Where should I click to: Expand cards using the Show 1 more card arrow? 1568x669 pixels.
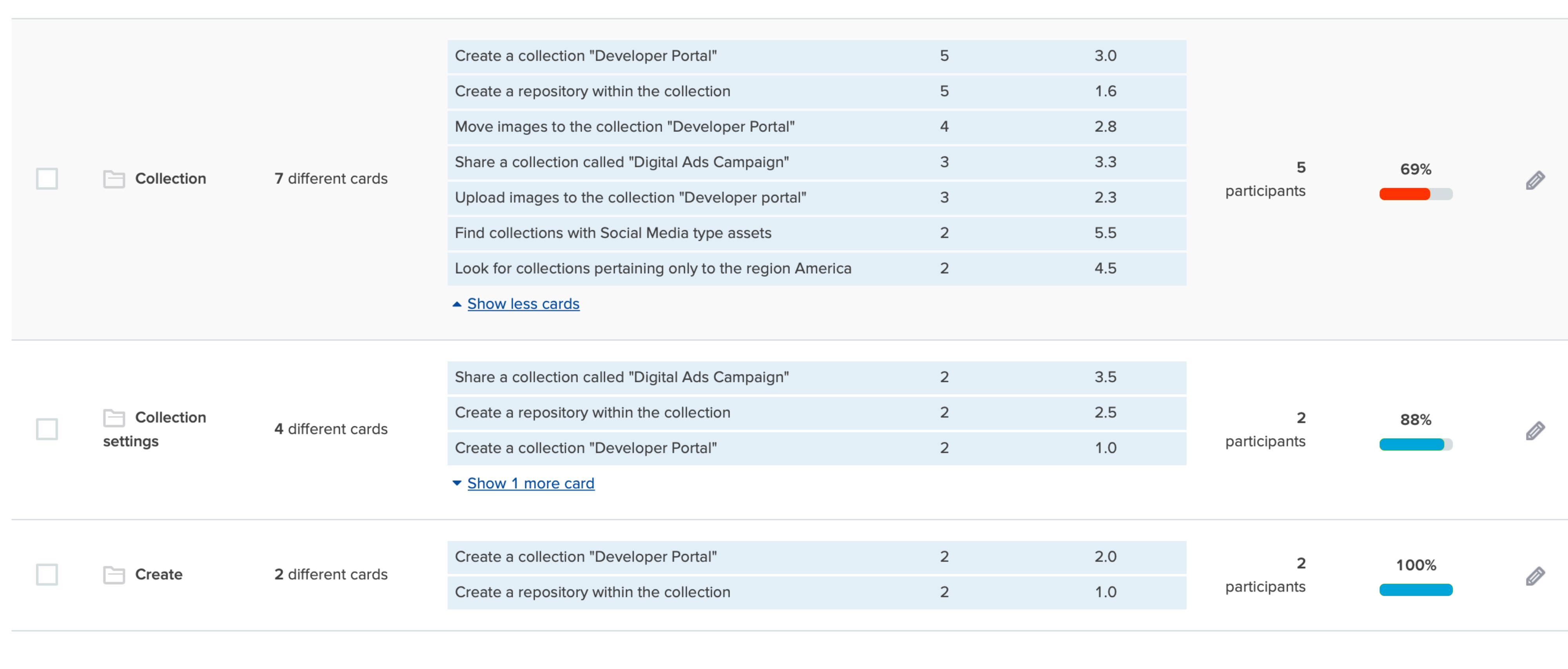pos(457,484)
